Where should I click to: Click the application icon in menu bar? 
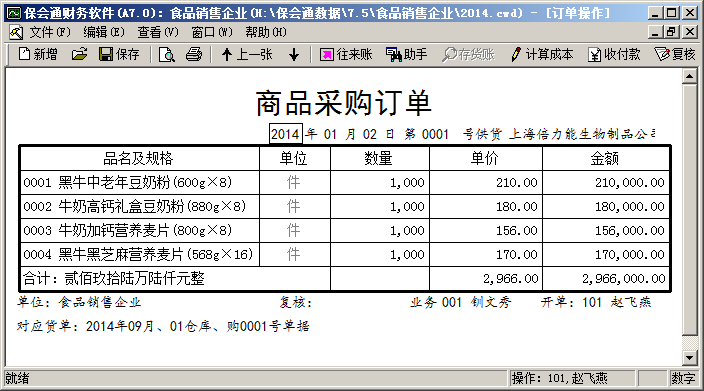[x=16, y=32]
